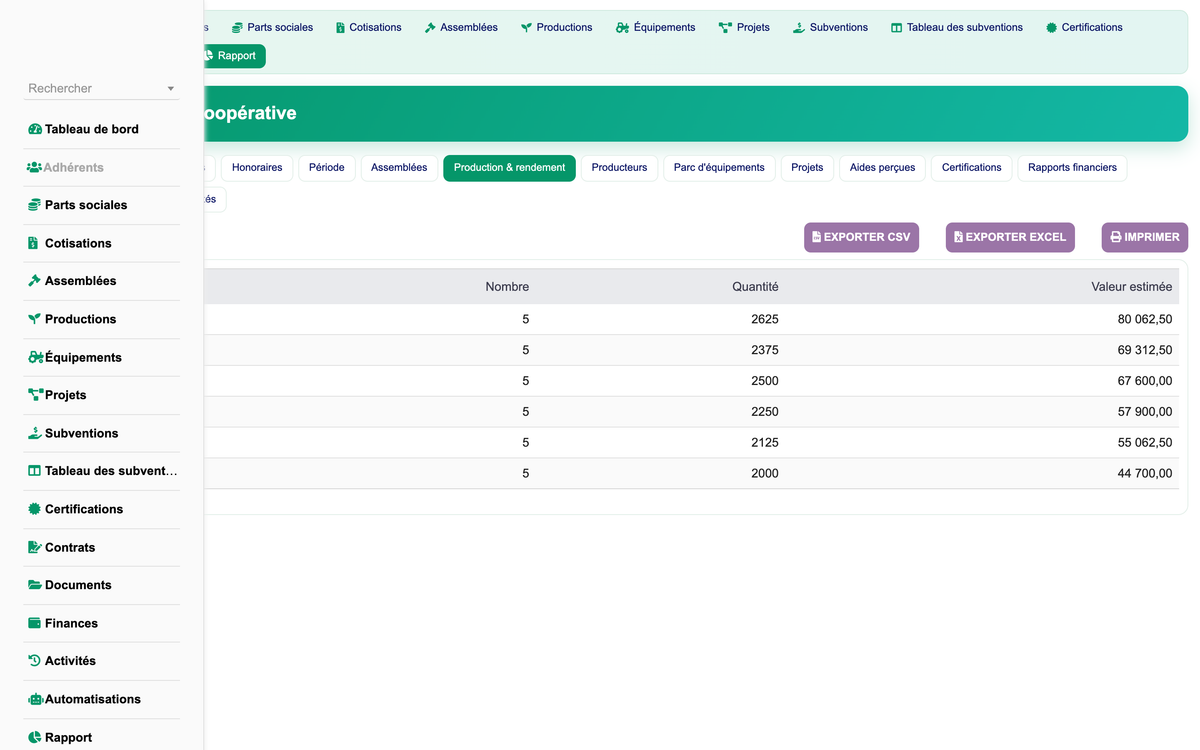Switch to the Période report tab
This screenshot has width=1200, height=750.
[x=327, y=168]
